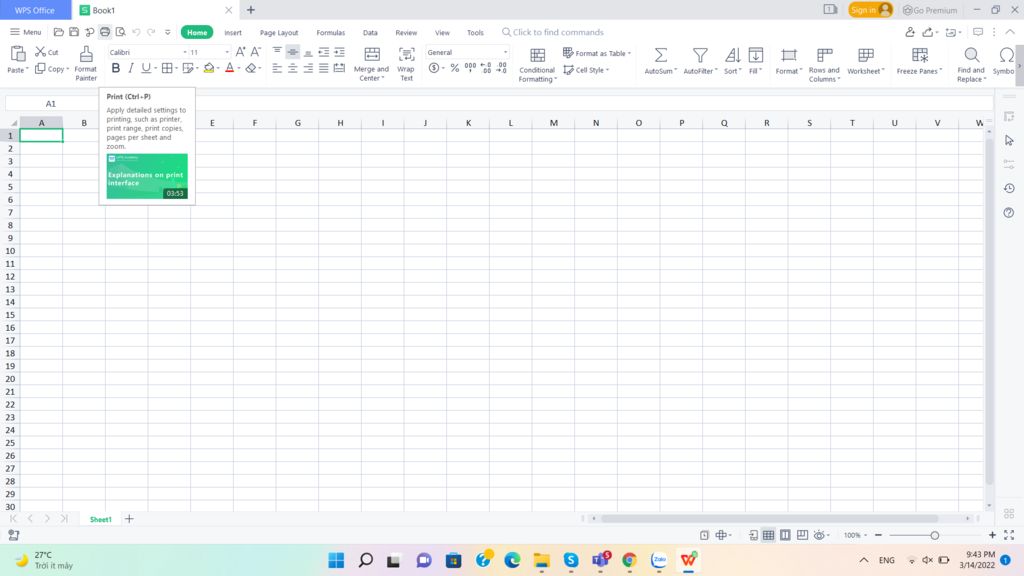
Task: Toggle Middle Align vertical alignment
Action: [x=293, y=52]
